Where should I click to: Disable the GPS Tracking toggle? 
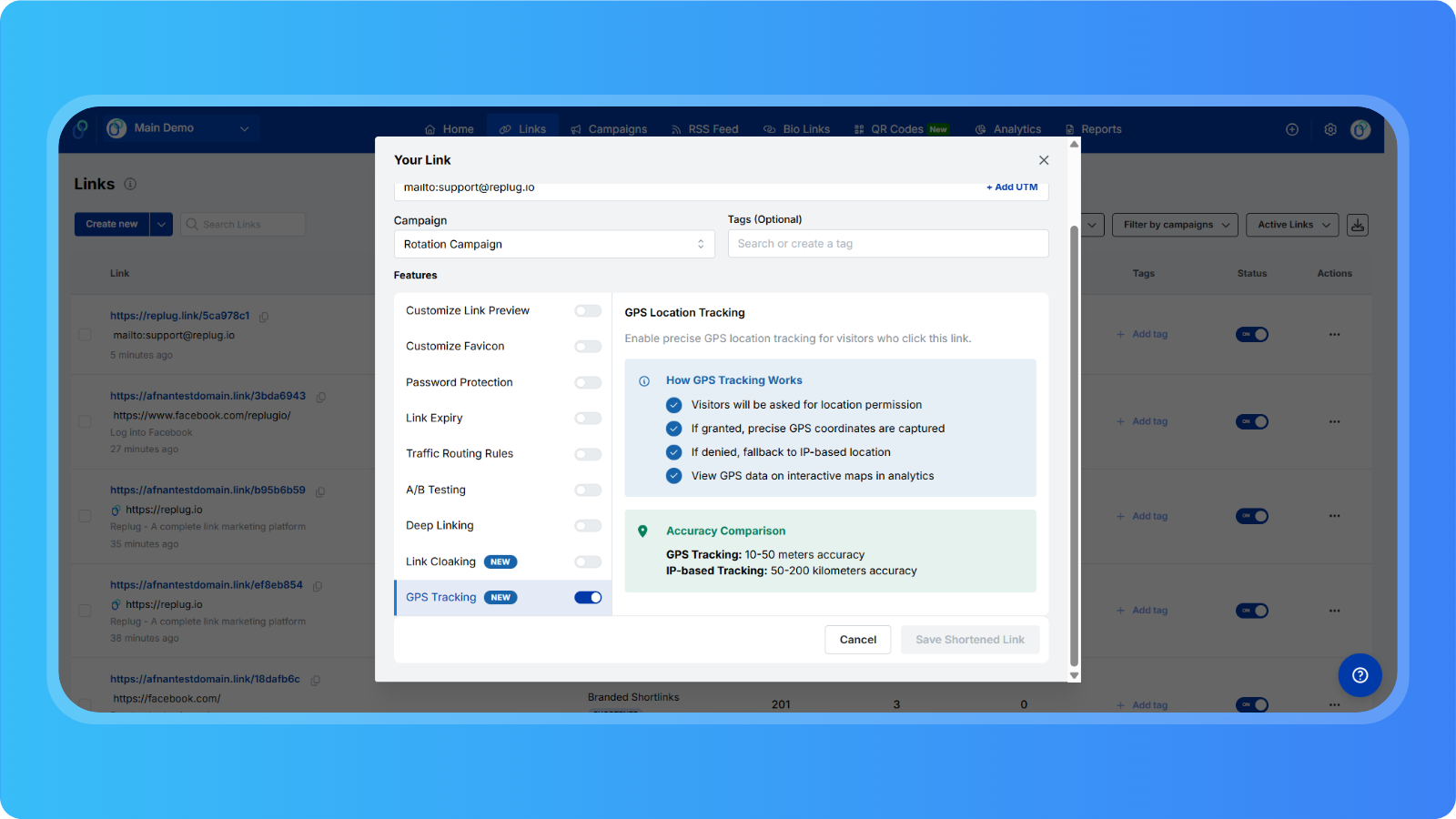(x=588, y=598)
